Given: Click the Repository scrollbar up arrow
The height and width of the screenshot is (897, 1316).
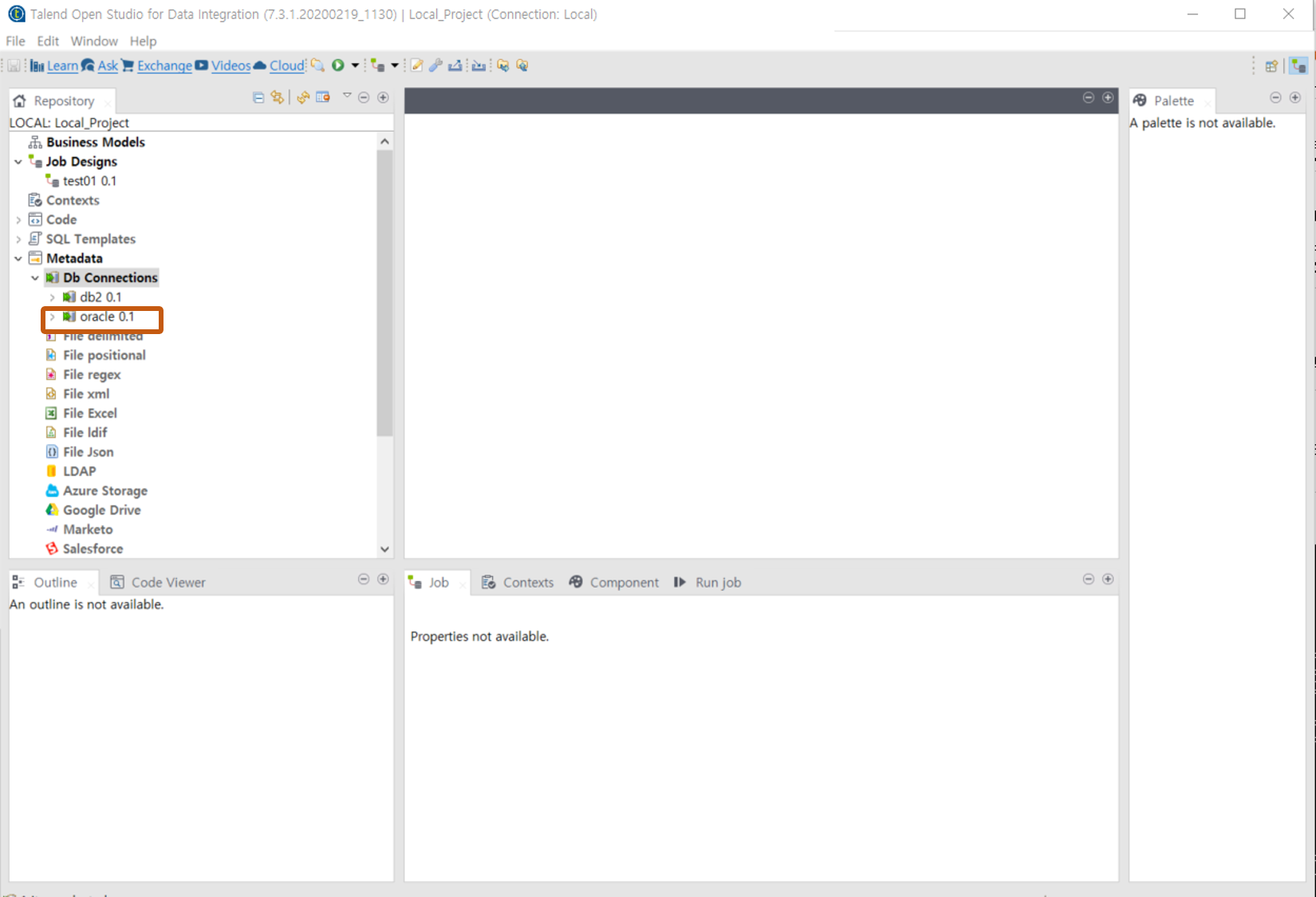Looking at the screenshot, I should [384, 141].
